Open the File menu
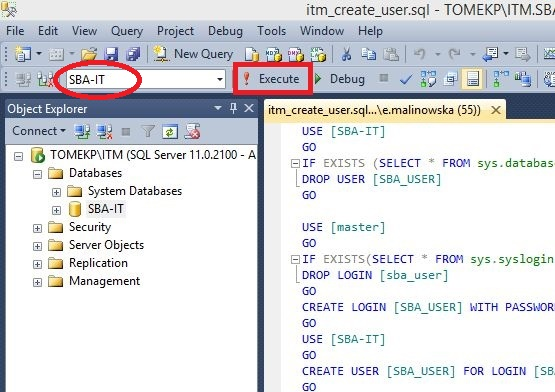This screenshot has height=392, width=555. pyautogui.click(x=15, y=31)
